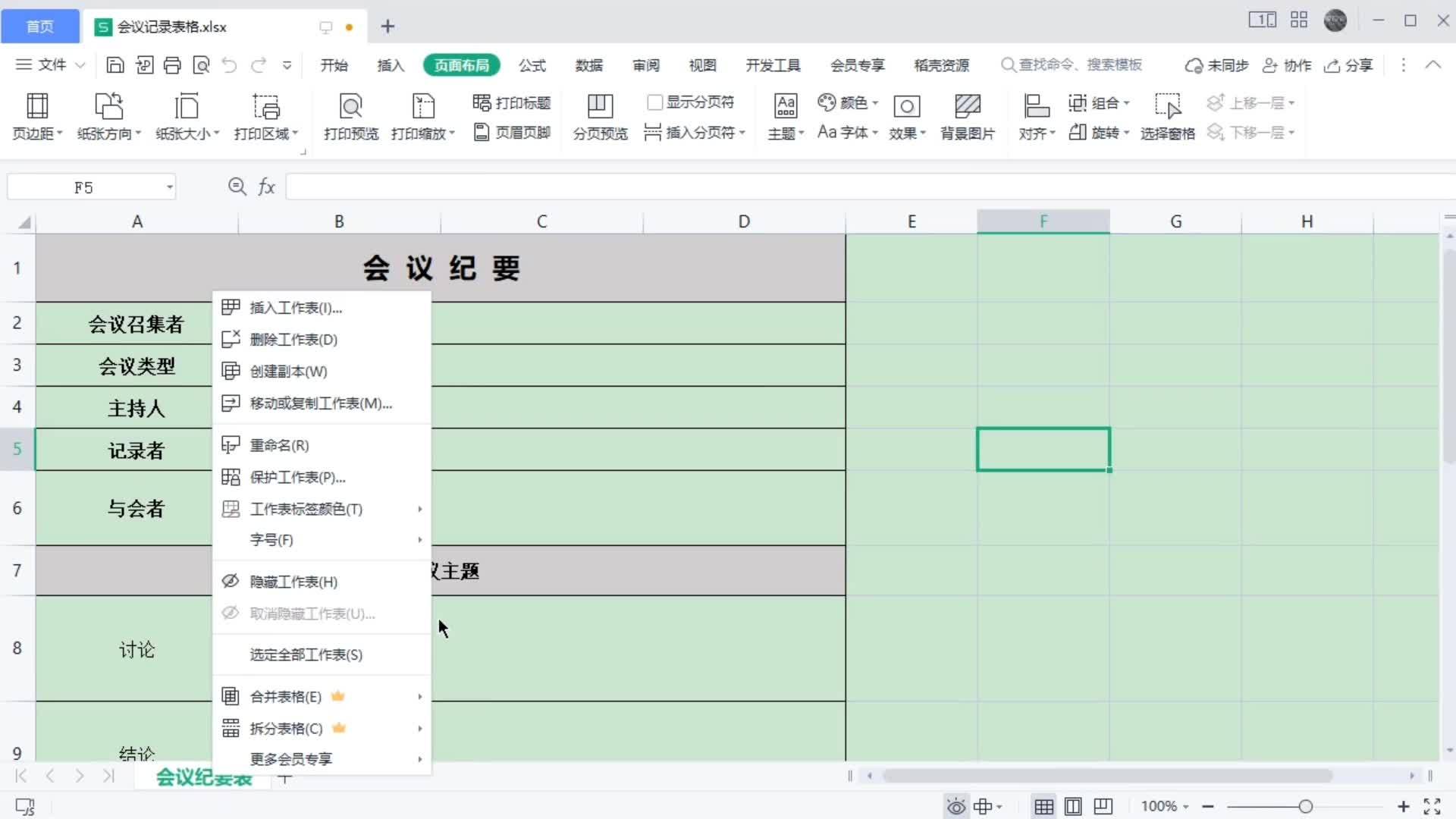The image size is (1456, 819).
Task: Choose Hide Worksheet (隐藏工作表) menu item
Action: point(322,582)
